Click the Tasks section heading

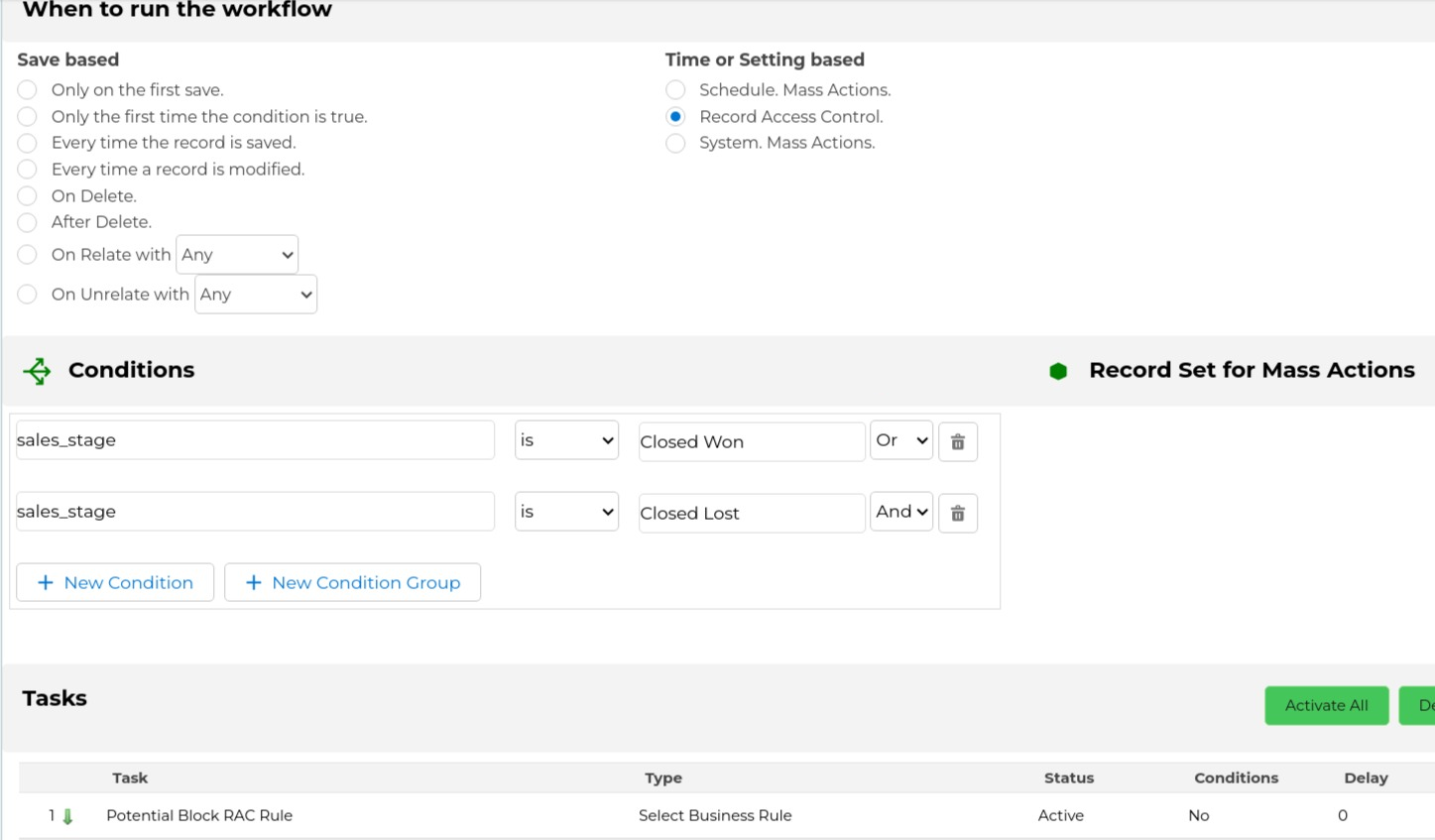pos(55,698)
